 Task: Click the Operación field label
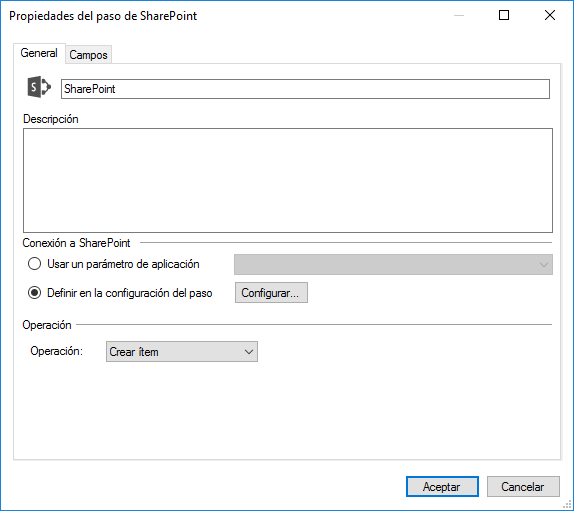(57, 351)
